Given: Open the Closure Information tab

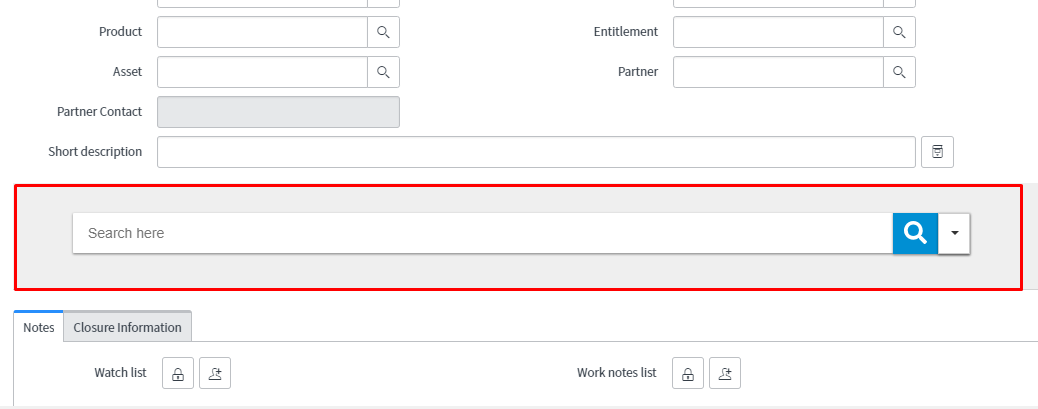Looking at the screenshot, I should [x=127, y=327].
